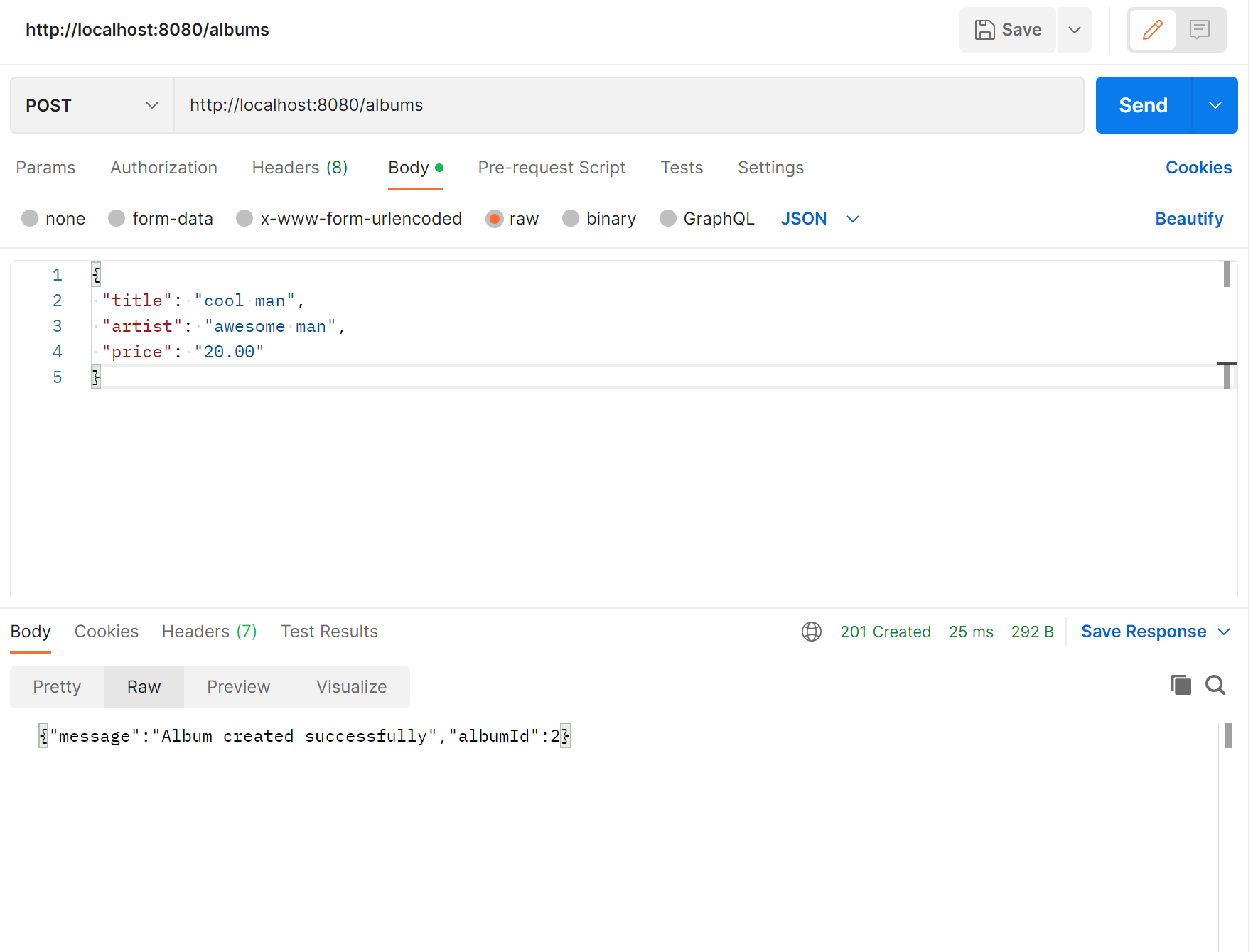Click the "artist" line in body editor

coord(224,327)
